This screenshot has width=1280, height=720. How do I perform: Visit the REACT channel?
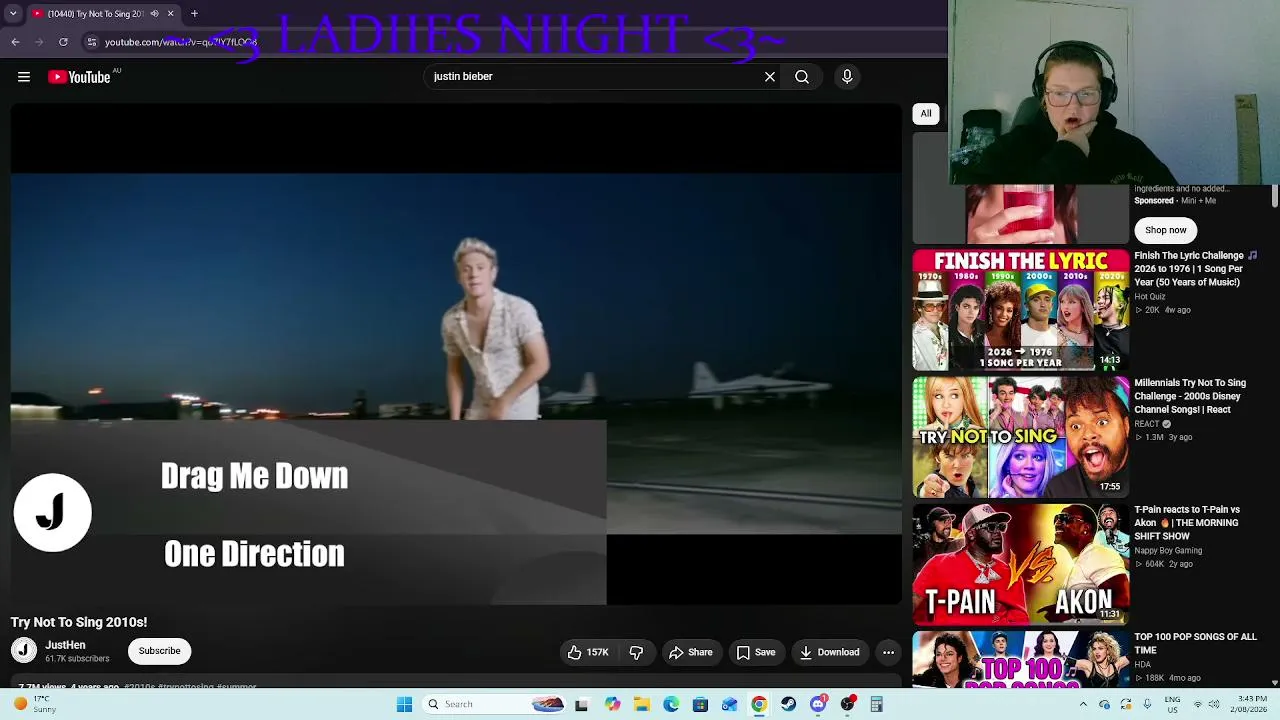tap(1149, 424)
